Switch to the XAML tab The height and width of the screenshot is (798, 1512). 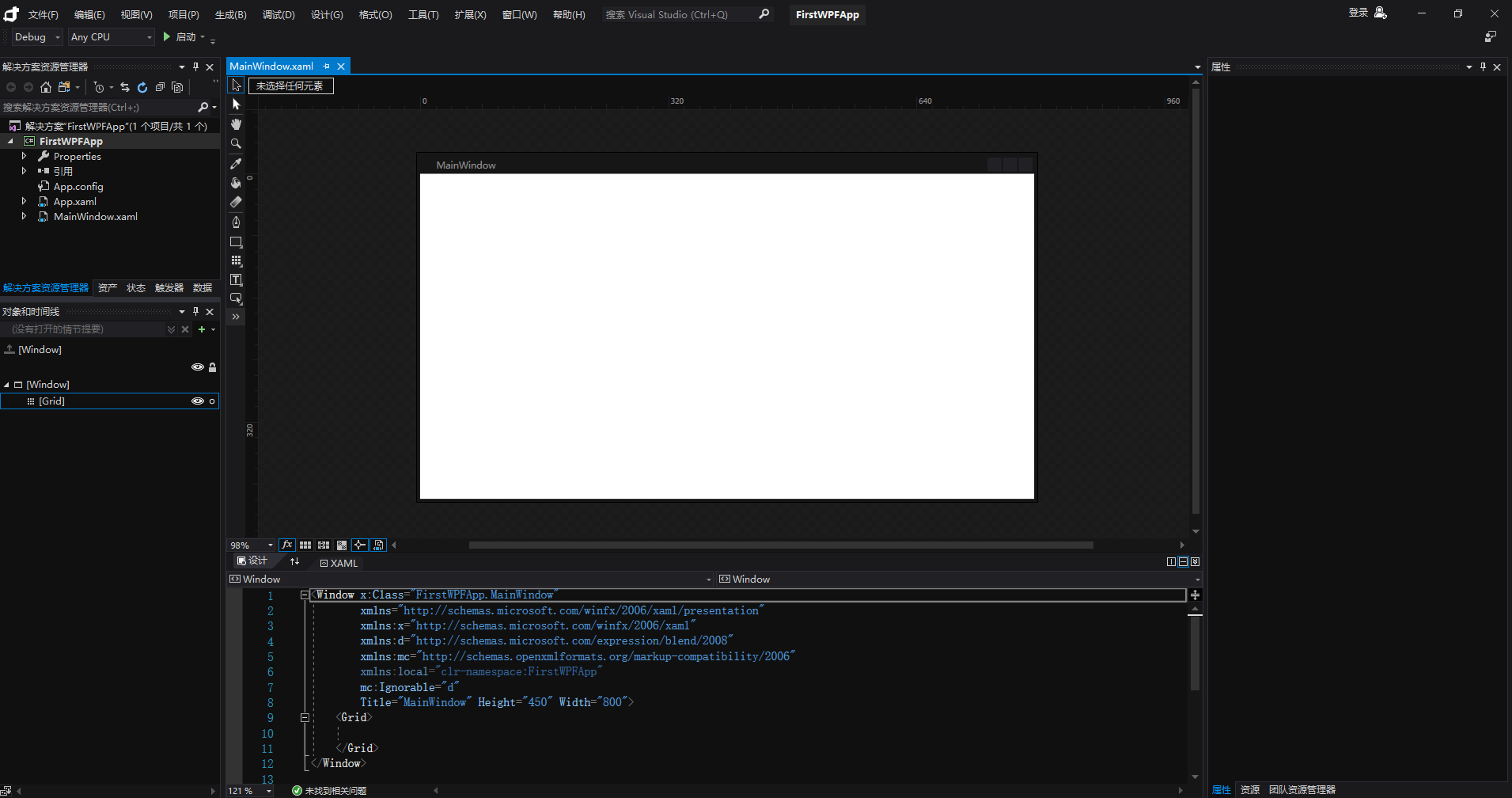point(339,563)
